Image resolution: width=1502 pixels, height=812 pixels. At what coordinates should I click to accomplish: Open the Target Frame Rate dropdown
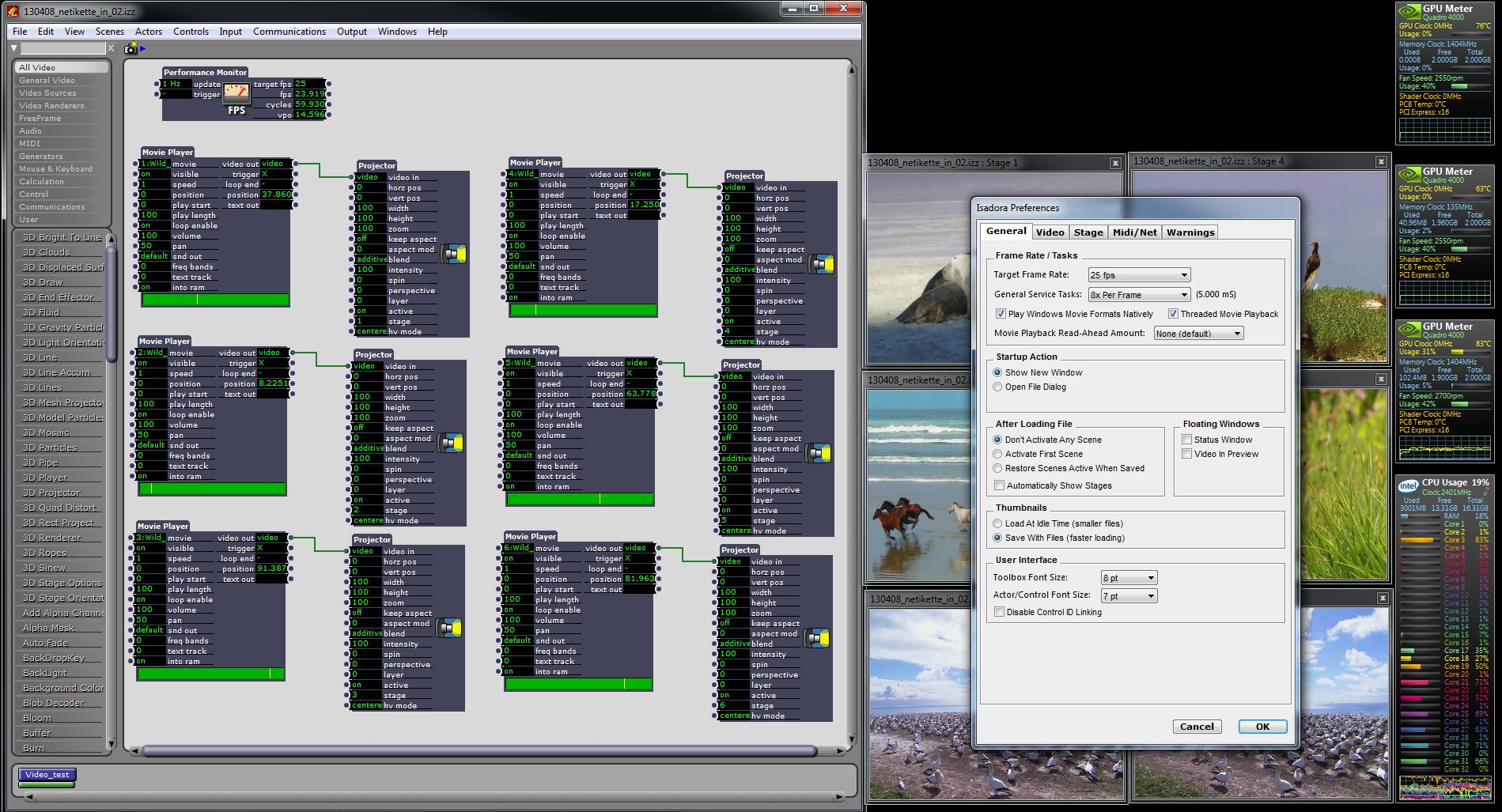(1139, 275)
